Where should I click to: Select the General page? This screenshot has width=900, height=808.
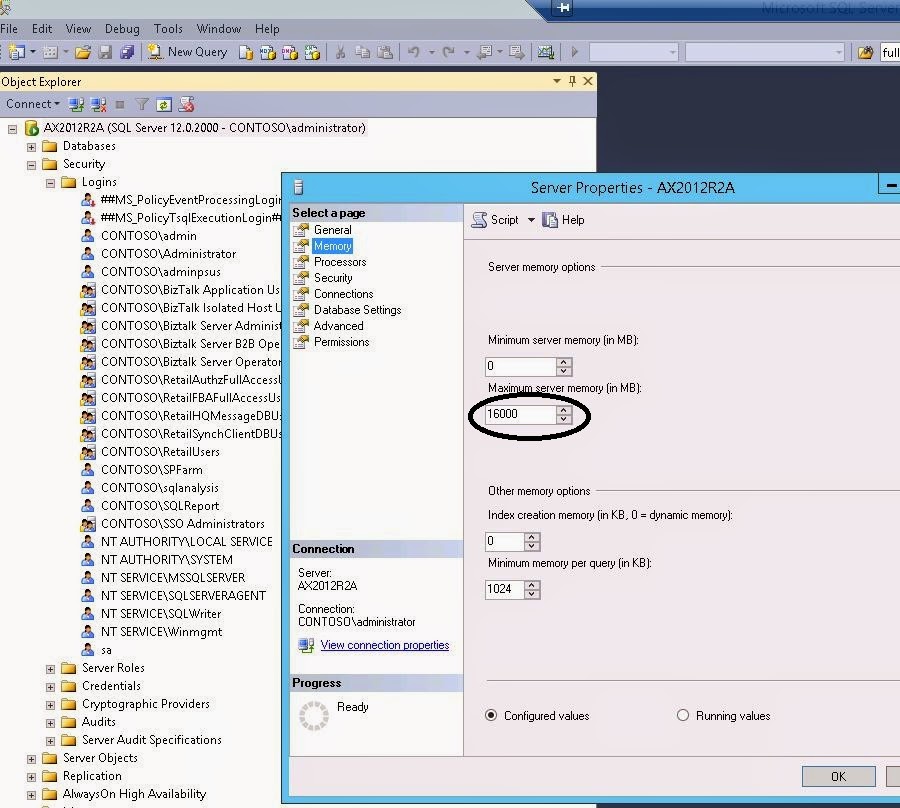(x=332, y=230)
